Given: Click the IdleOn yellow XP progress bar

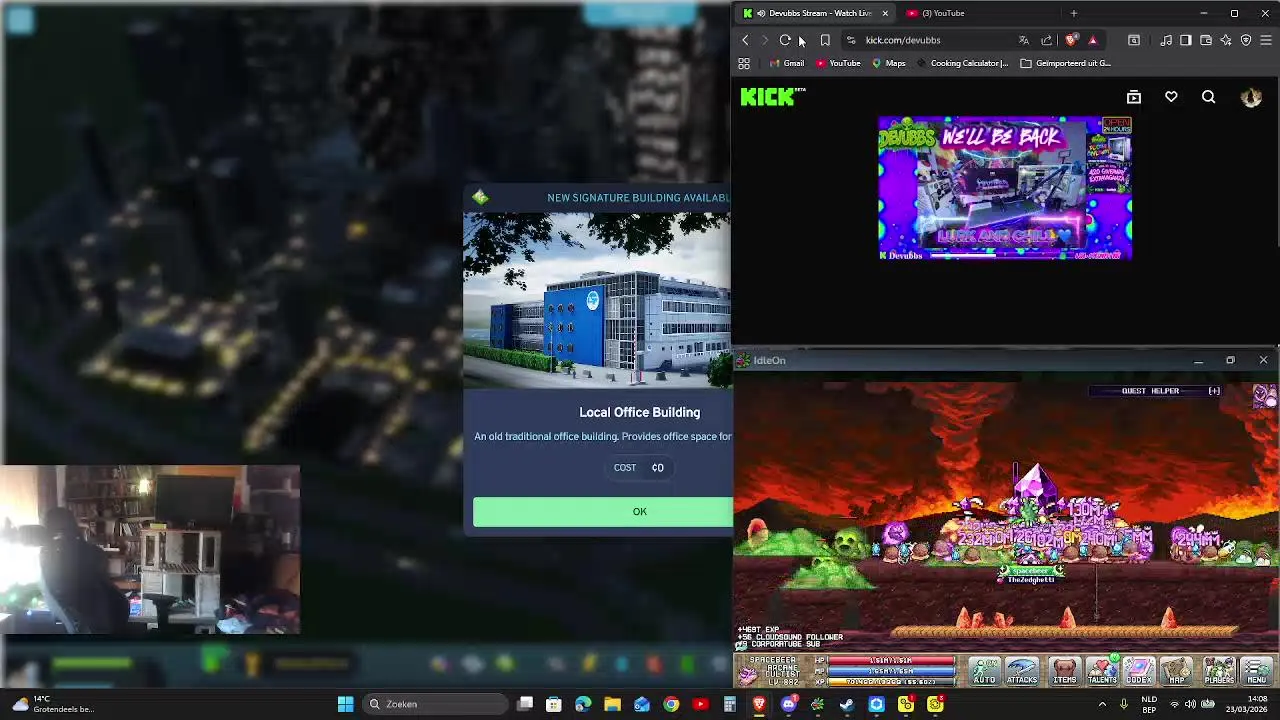Looking at the screenshot, I should [x=891, y=682].
